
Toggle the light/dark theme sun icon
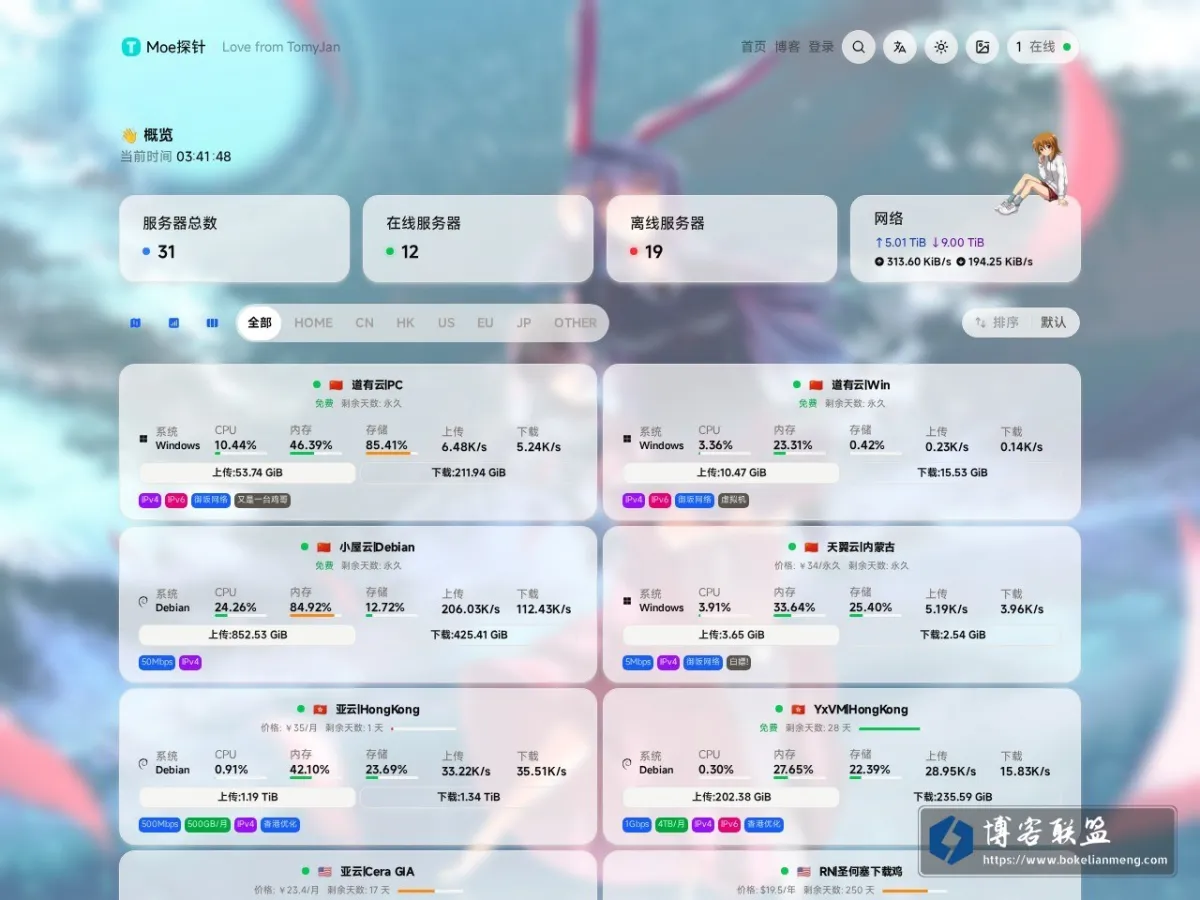[x=941, y=47]
